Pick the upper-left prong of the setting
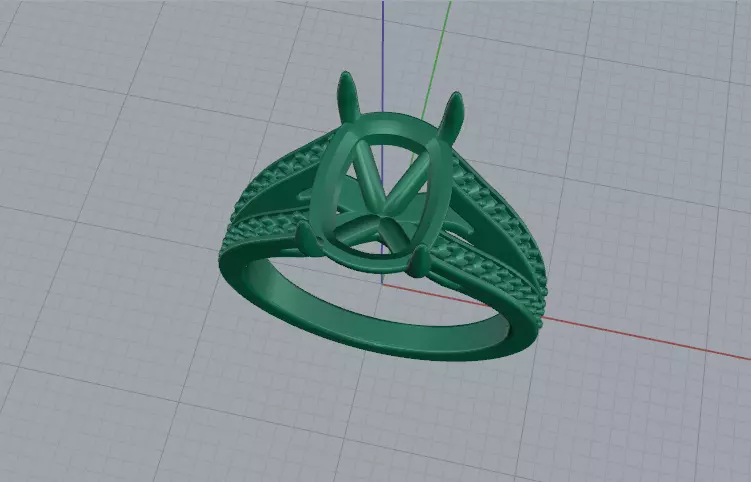The height and width of the screenshot is (482, 751). pos(349,97)
